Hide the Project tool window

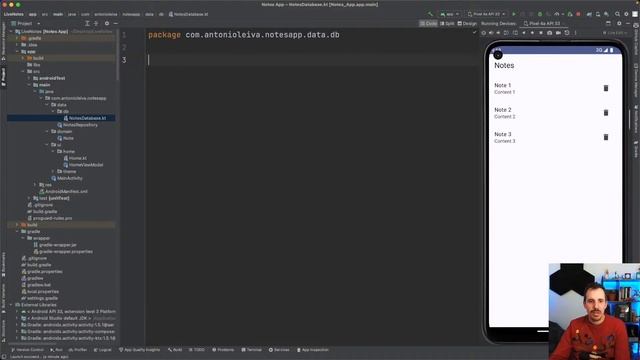pos(116,23)
